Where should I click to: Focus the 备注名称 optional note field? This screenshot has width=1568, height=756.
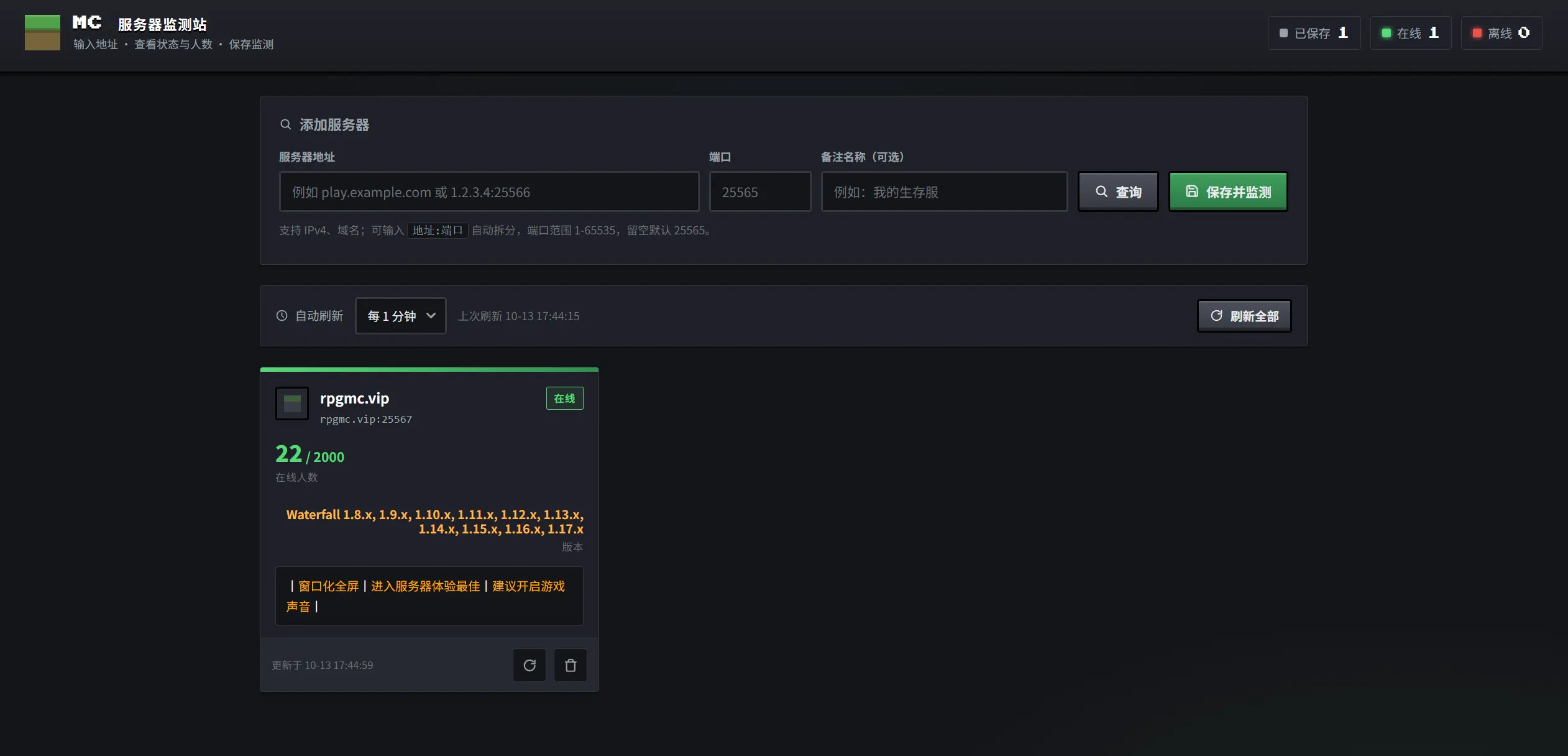click(x=945, y=191)
